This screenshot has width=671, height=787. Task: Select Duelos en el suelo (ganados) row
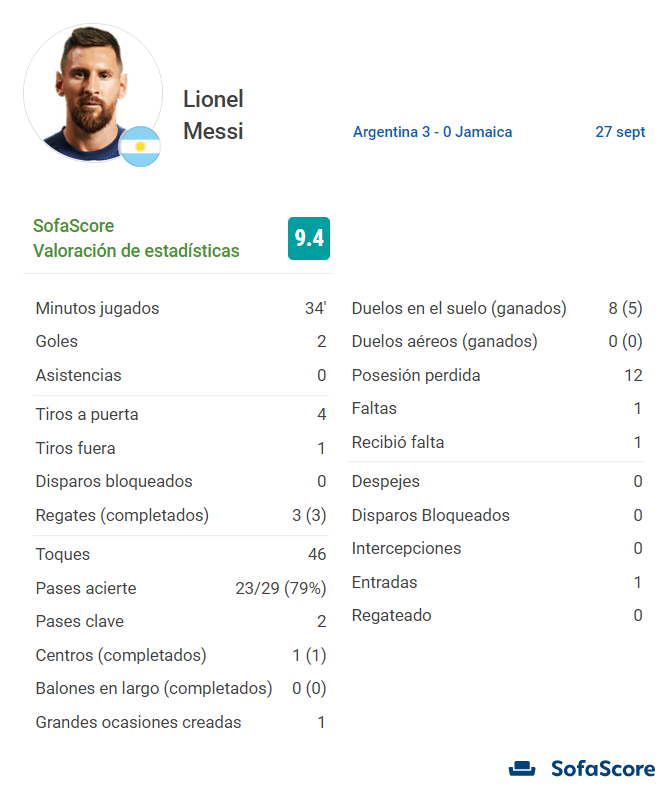coord(497,308)
